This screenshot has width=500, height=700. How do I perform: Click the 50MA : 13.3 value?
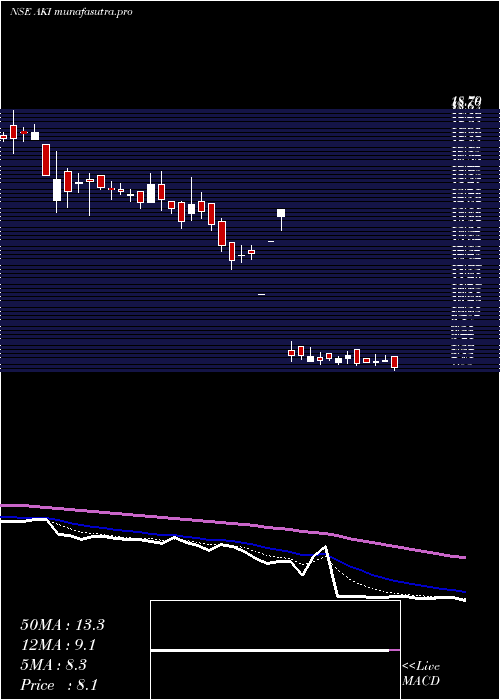tap(62, 625)
